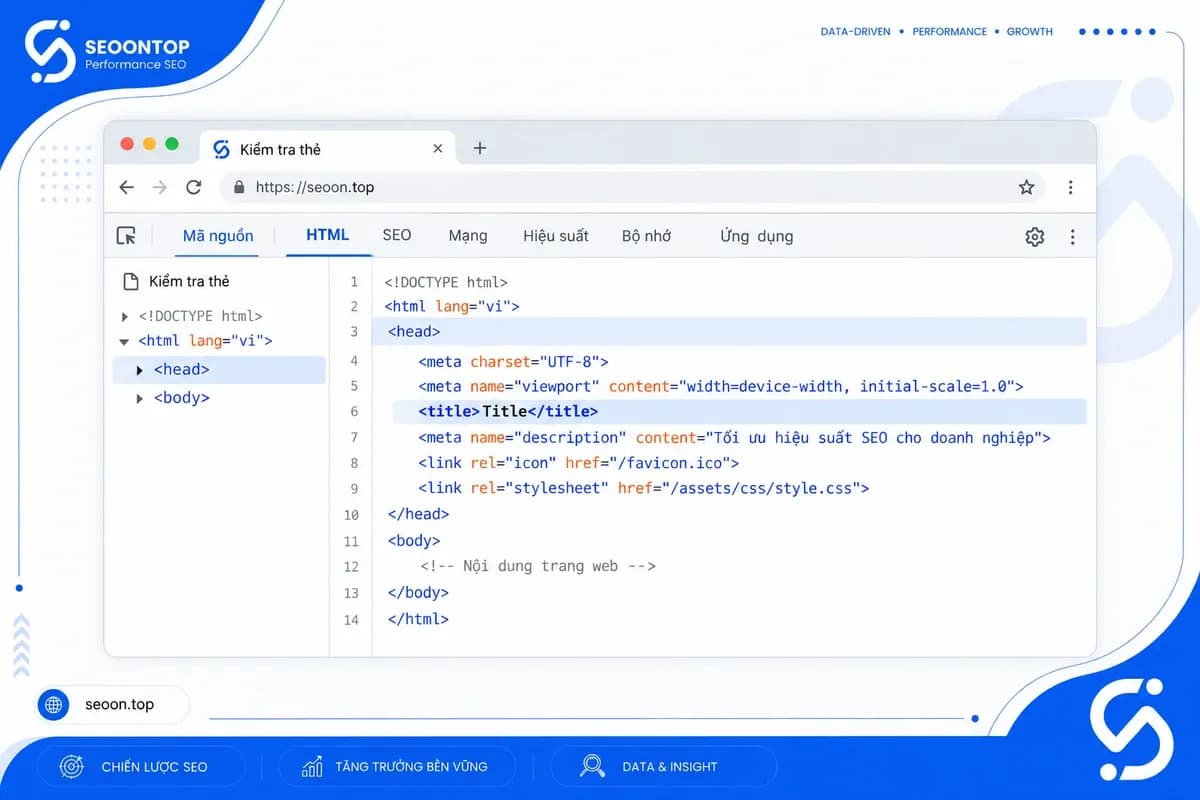Activate the element inspector cursor icon
This screenshot has height=800, width=1200.
click(x=126, y=236)
